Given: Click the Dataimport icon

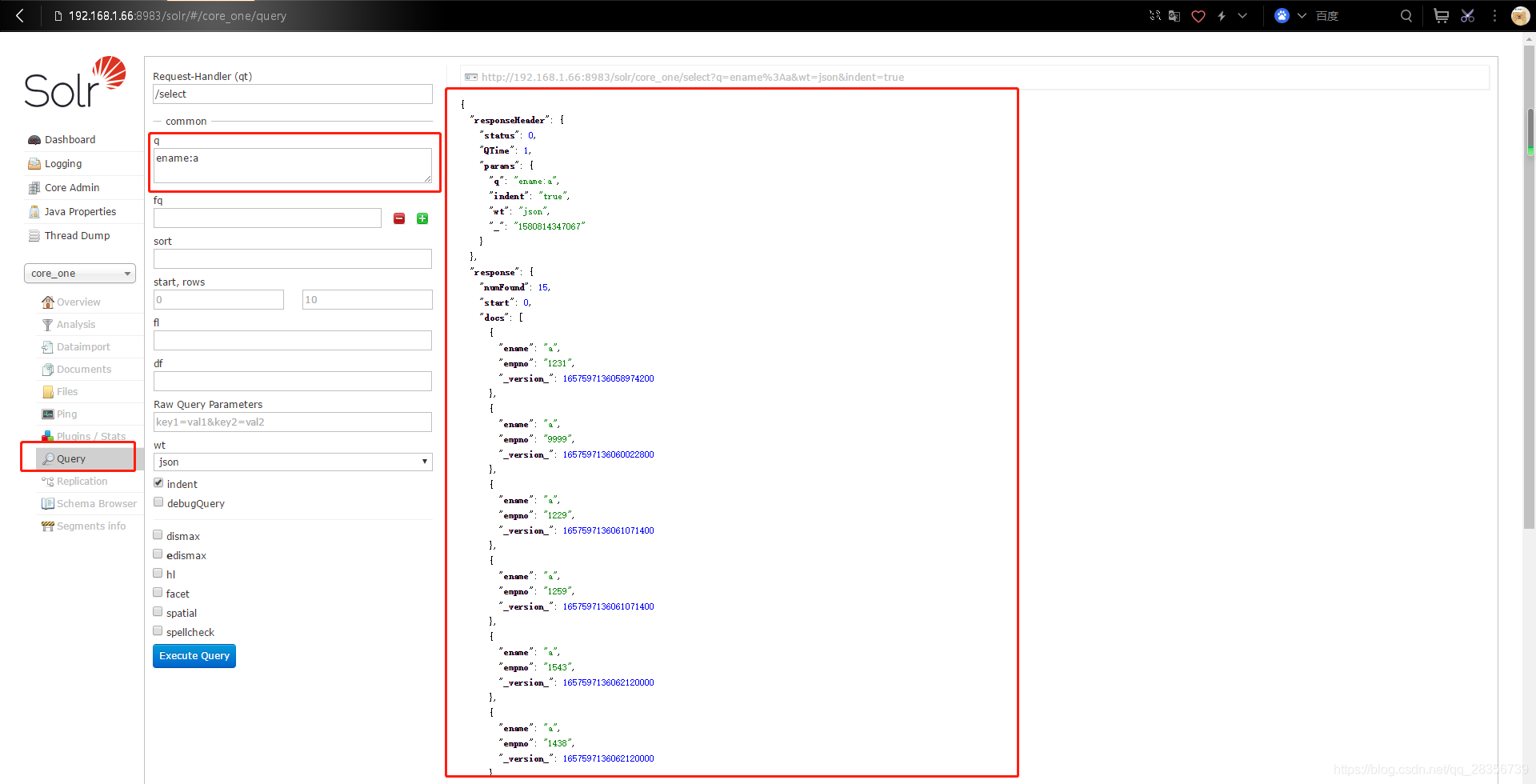Looking at the screenshot, I should pos(48,347).
